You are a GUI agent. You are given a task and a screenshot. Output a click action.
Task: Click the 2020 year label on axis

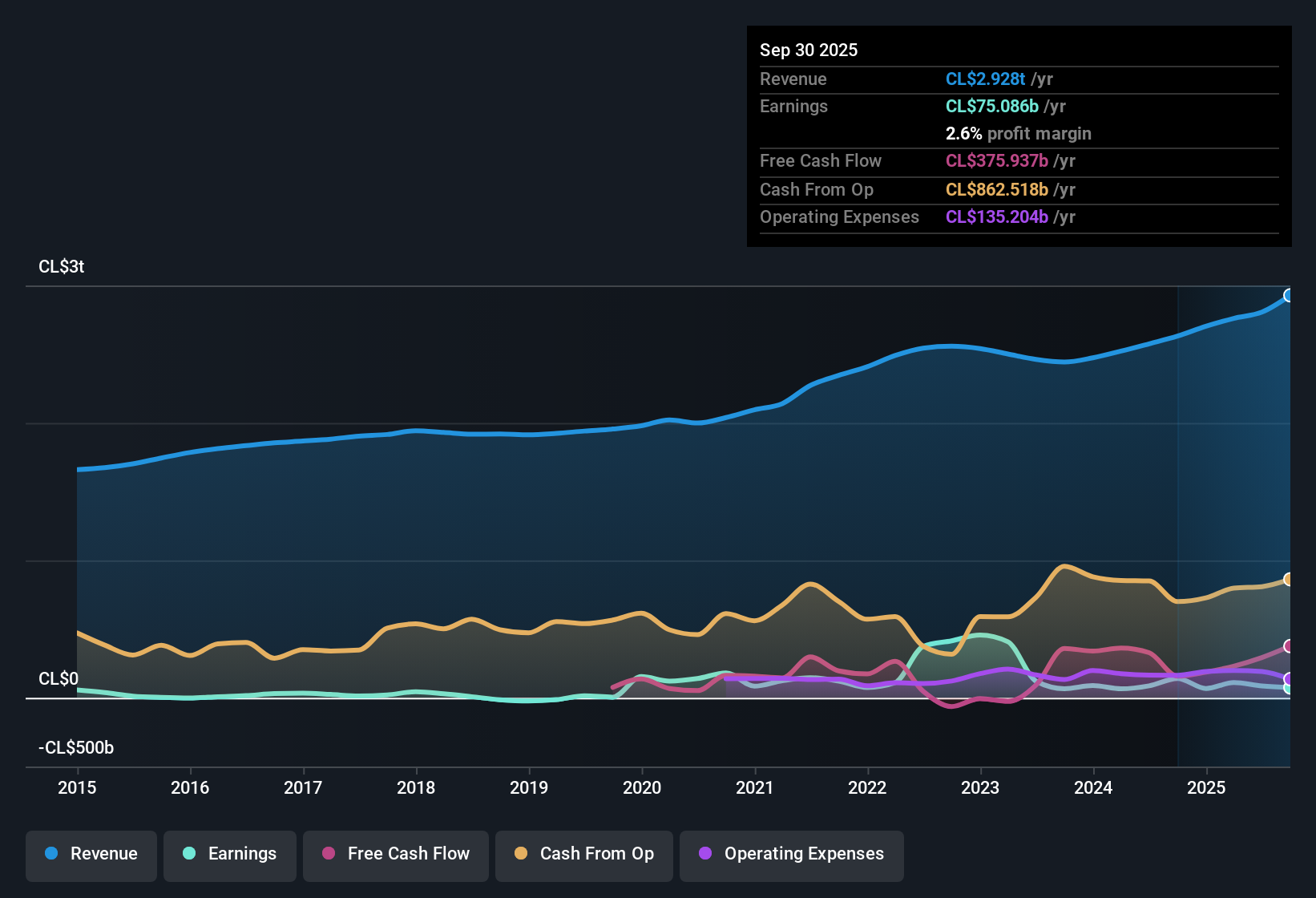pyautogui.click(x=641, y=788)
